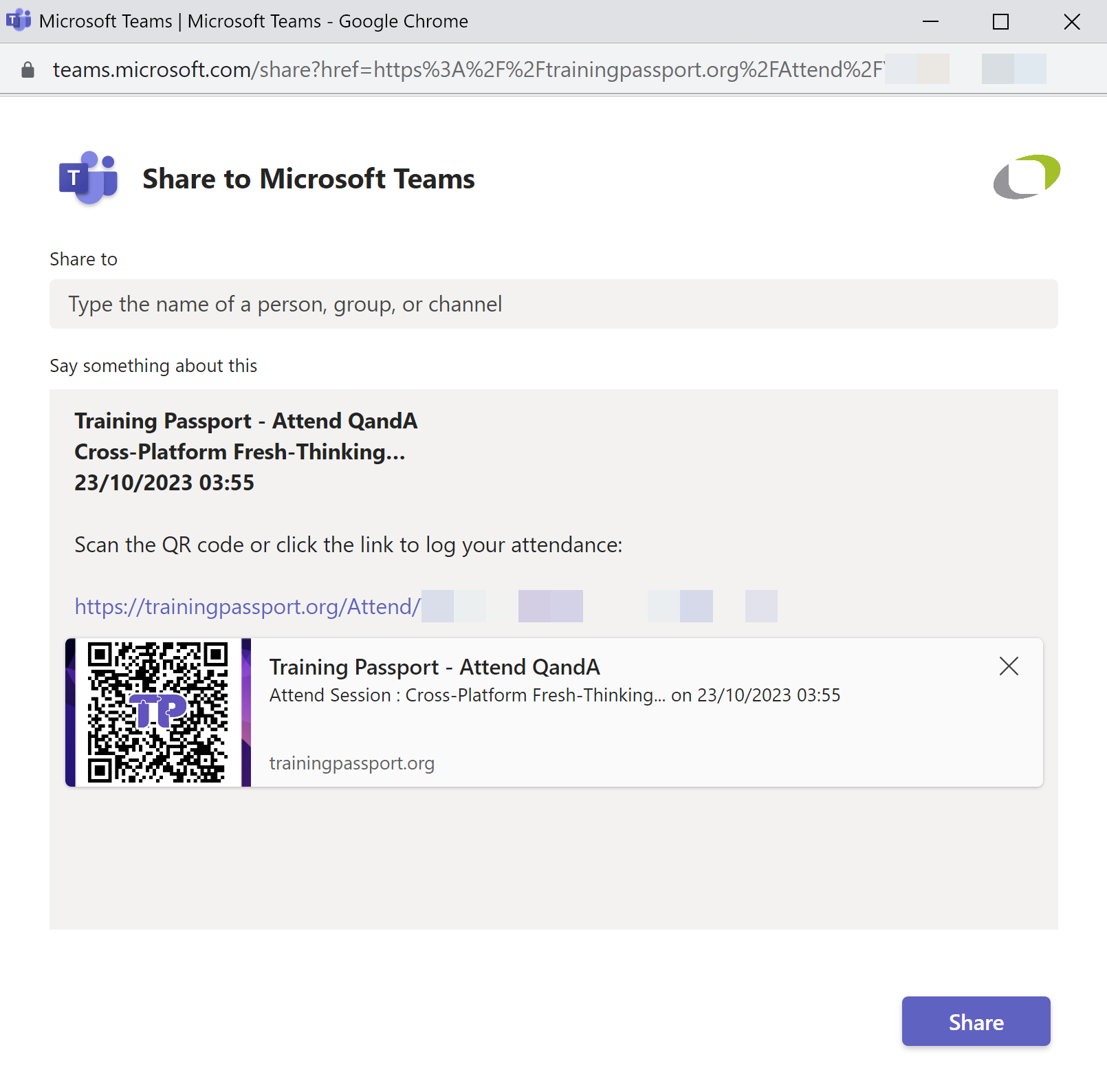1107x1092 pixels.
Task: Minimize the Chrome window
Action: 930,21
